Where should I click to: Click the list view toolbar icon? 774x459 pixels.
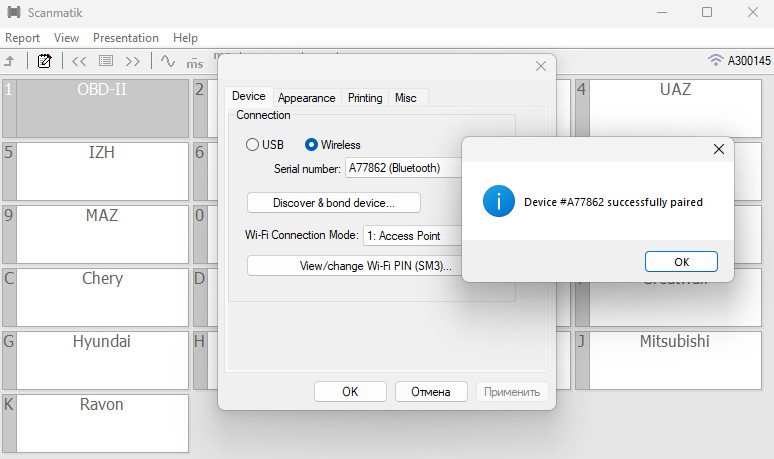point(106,61)
